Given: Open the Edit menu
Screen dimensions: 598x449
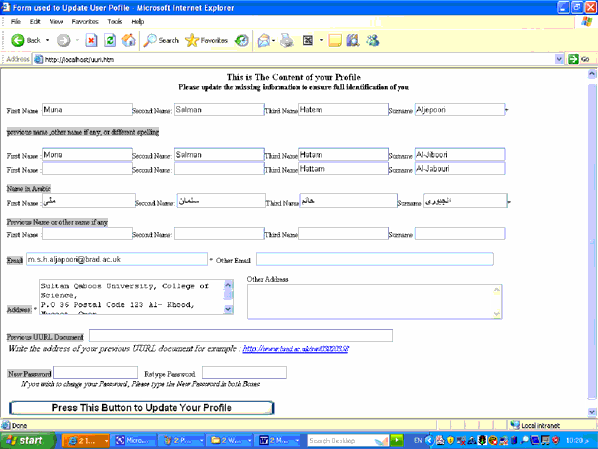Looking at the screenshot, I should coord(35,21).
